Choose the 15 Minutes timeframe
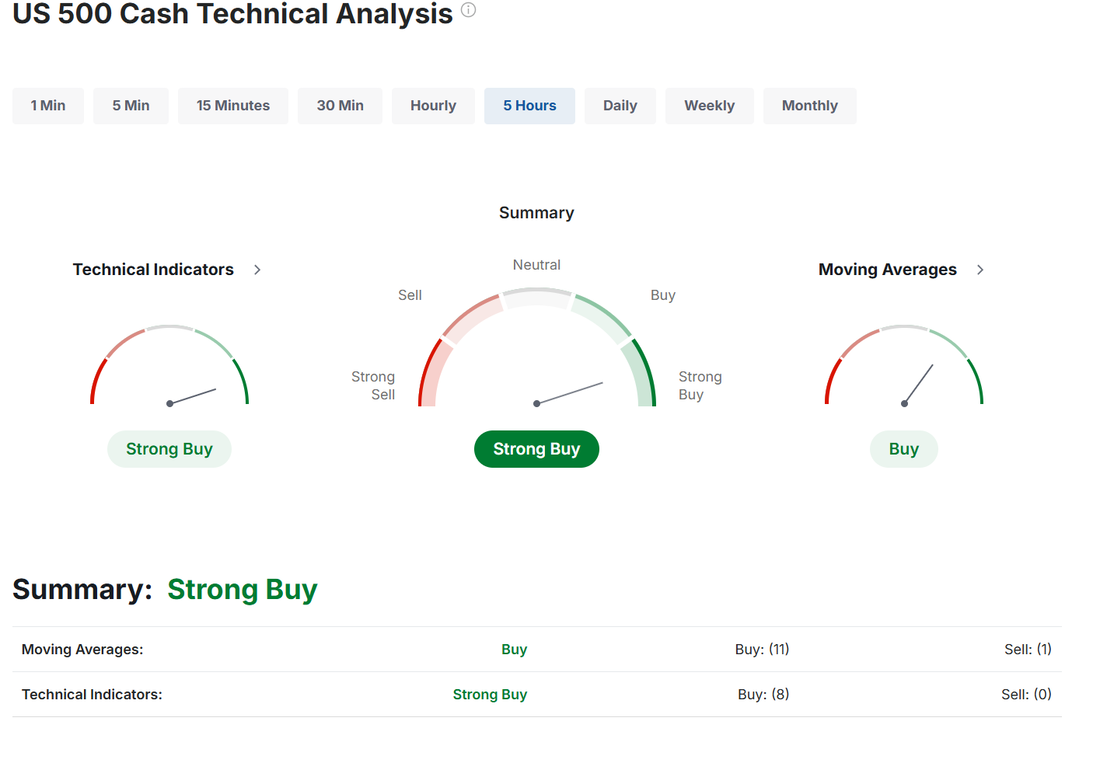 (x=233, y=106)
